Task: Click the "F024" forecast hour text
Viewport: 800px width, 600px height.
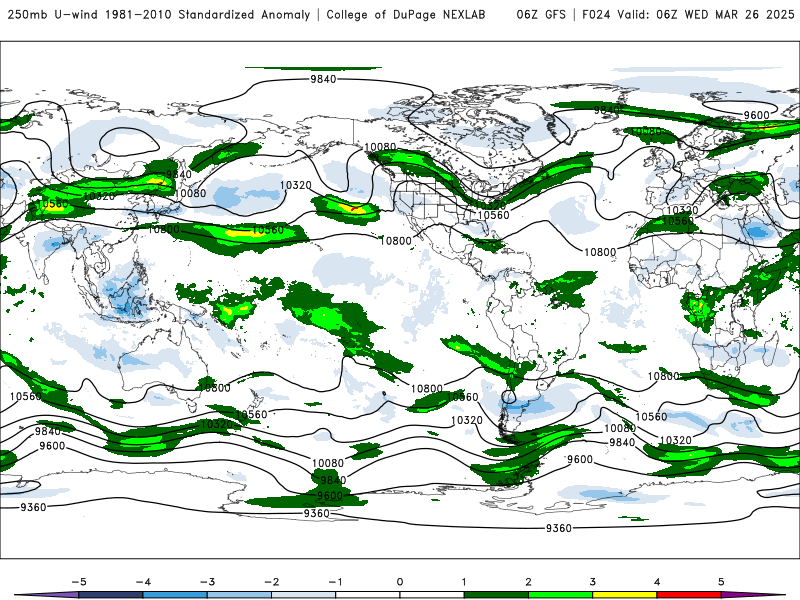Action: coord(596,15)
